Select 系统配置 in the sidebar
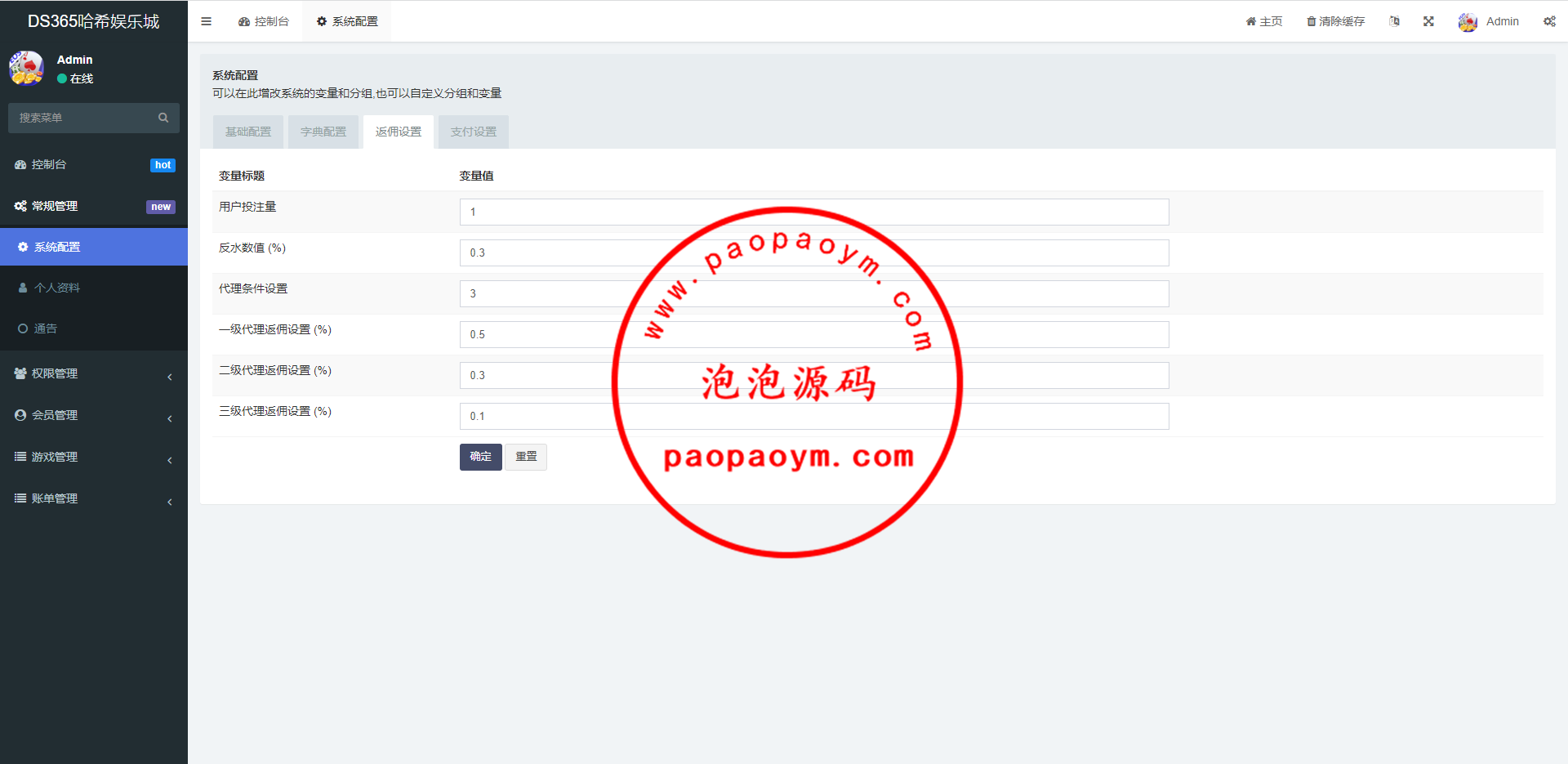Screen dimensions: 1568x764 [x=94, y=247]
